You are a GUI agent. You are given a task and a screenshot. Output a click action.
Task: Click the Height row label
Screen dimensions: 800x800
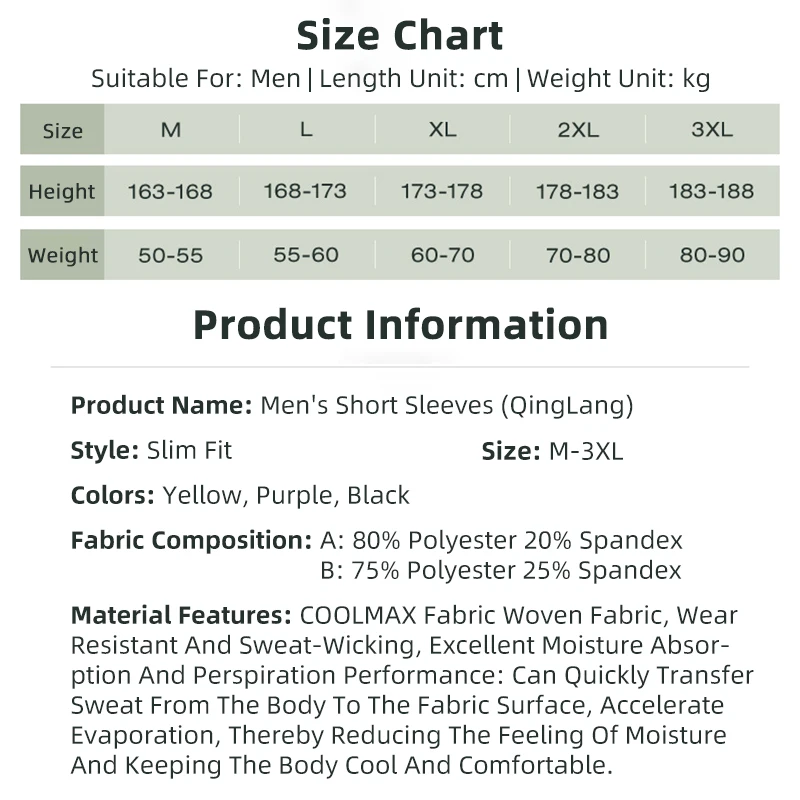click(x=62, y=191)
